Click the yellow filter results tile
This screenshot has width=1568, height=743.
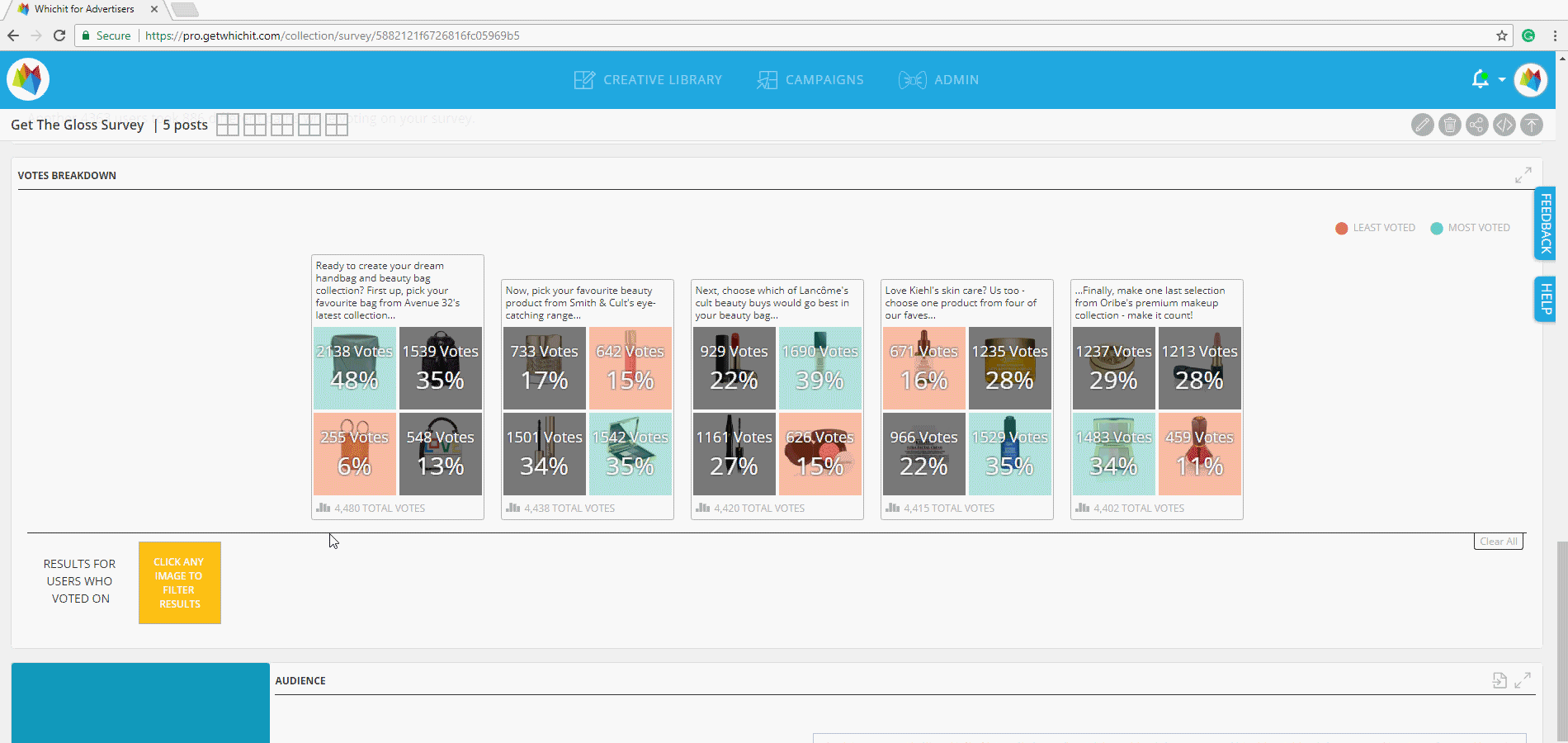[180, 583]
